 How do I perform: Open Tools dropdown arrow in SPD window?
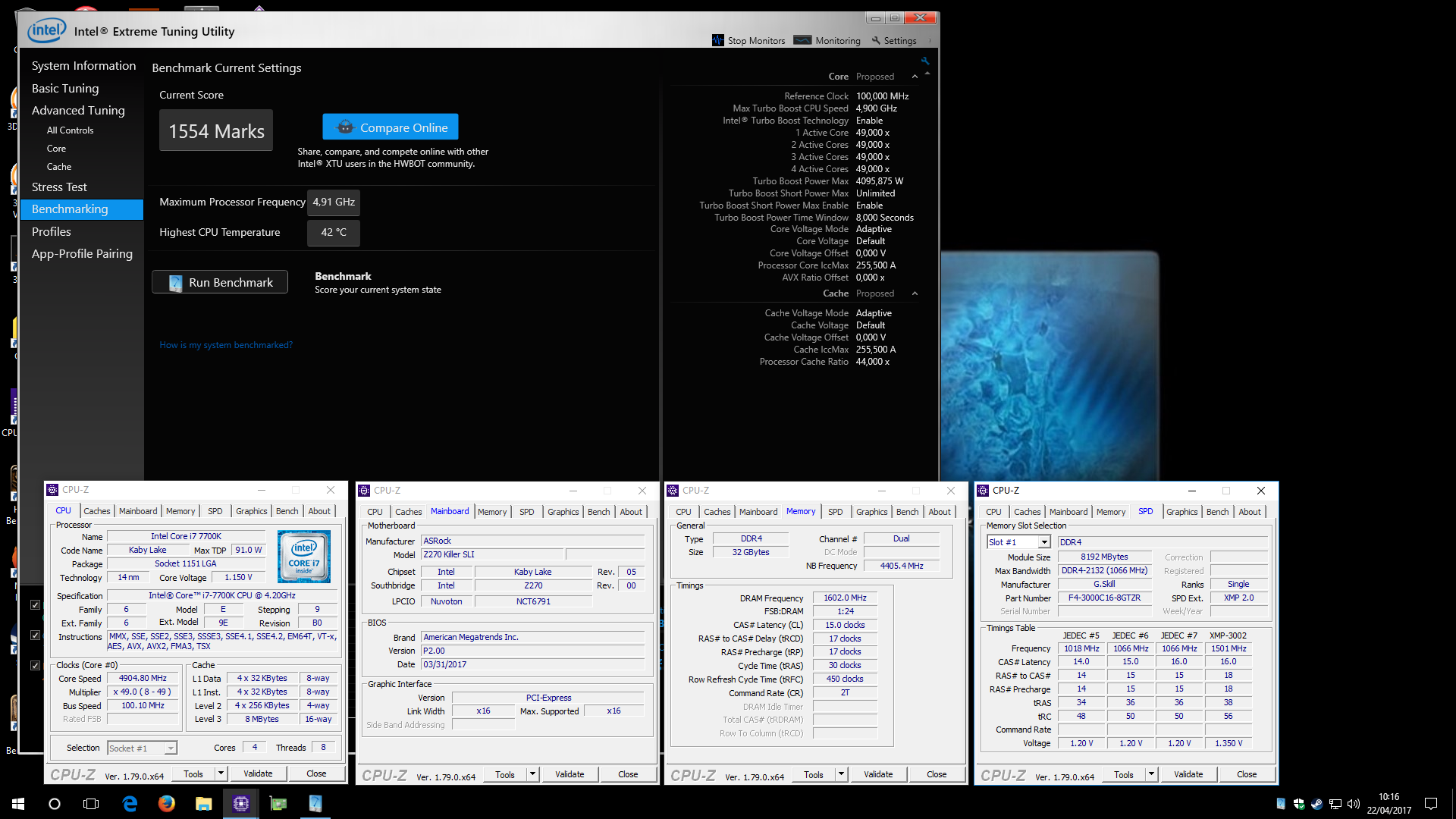1151,774
